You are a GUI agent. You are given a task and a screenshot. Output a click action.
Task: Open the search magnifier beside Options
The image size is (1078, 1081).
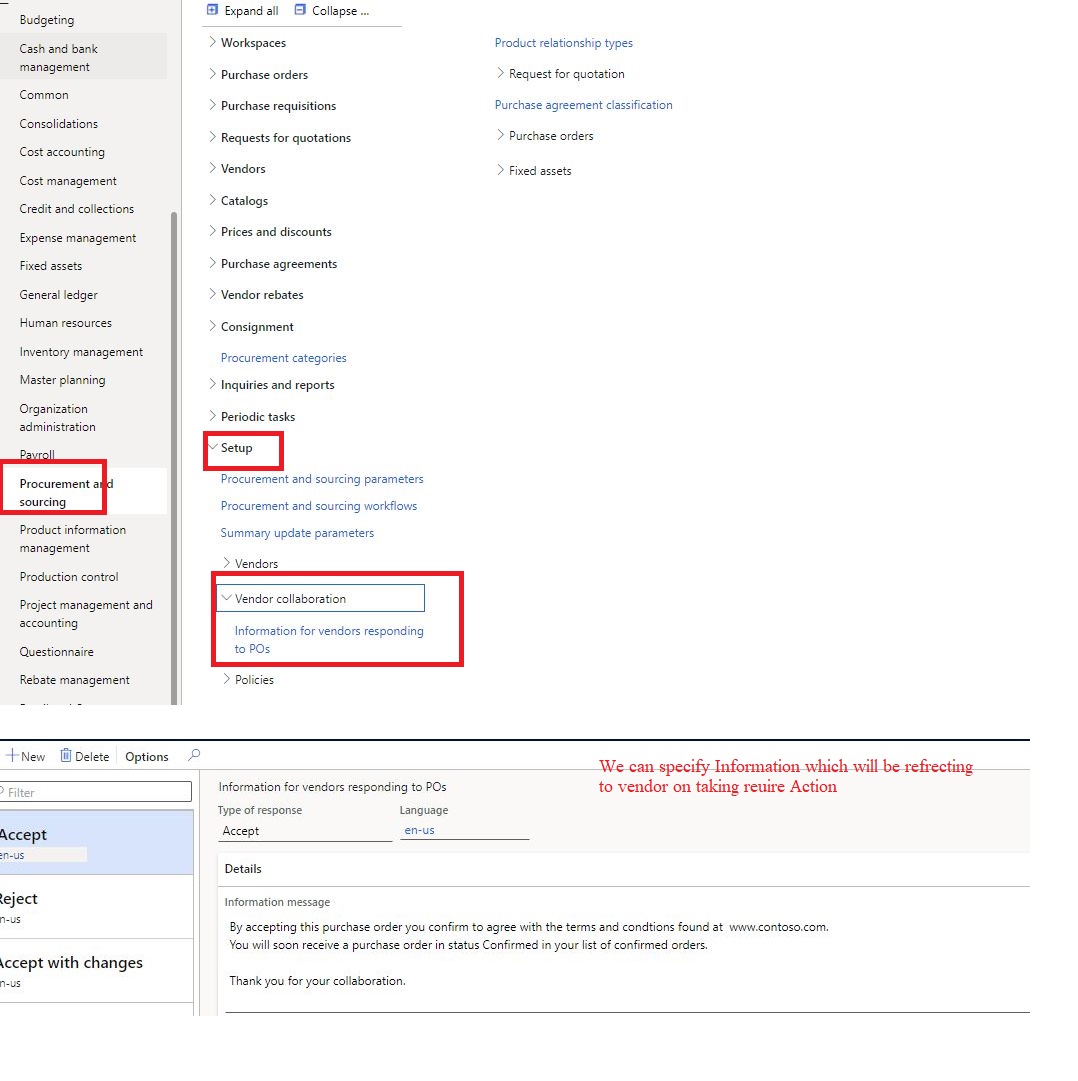pos(193,755)
